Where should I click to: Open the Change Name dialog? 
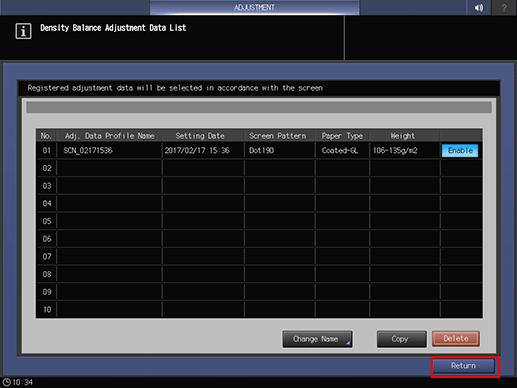point(317,339)
